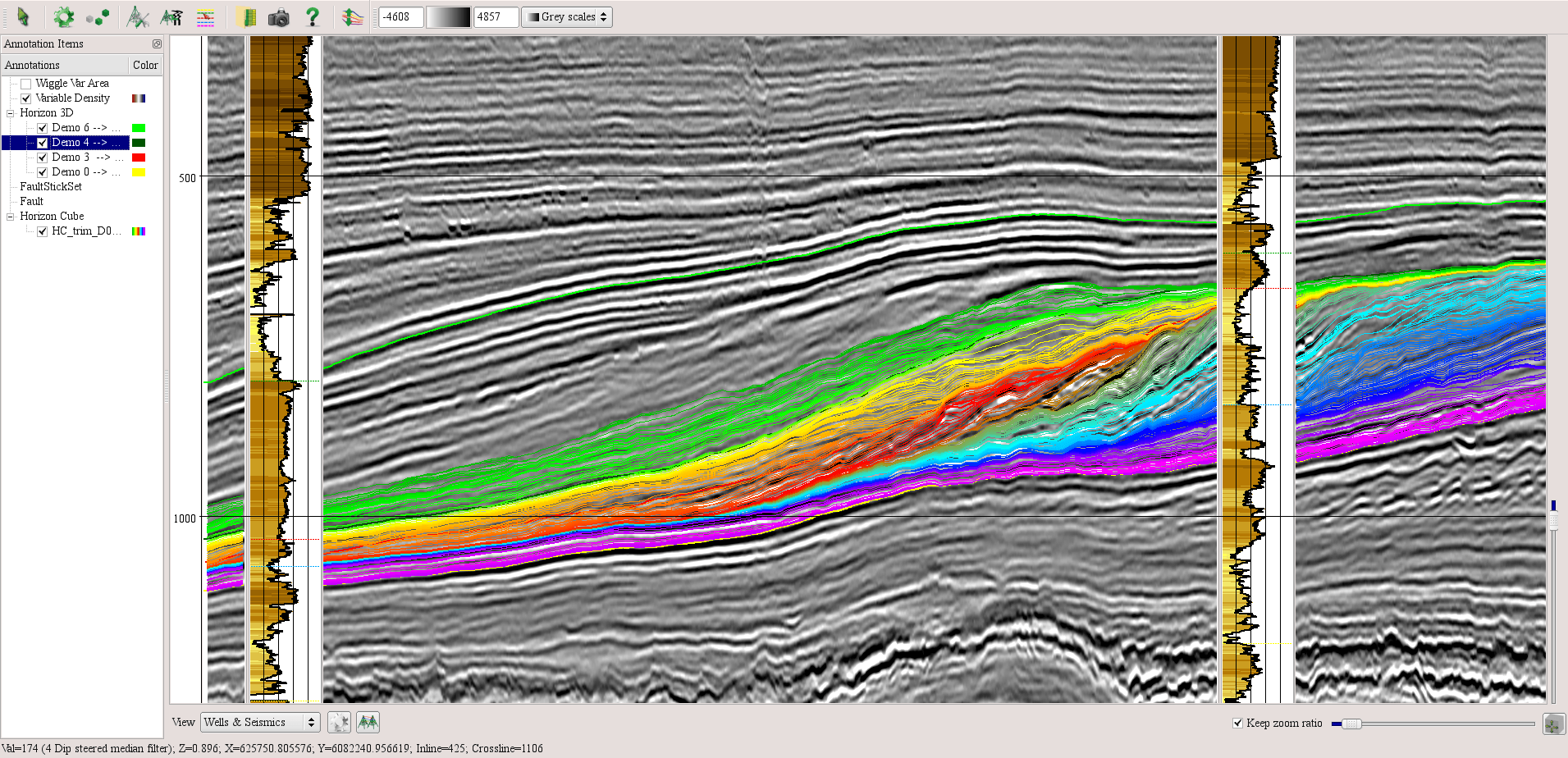
Task: Take a snapshot with the camera icon
Action: [x=279, y=16]
